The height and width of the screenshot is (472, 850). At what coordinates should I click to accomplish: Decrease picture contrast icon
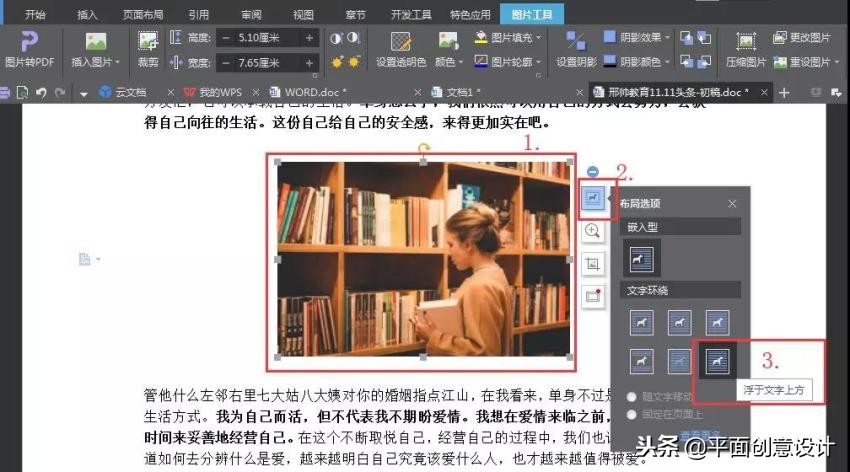[353, 38]
